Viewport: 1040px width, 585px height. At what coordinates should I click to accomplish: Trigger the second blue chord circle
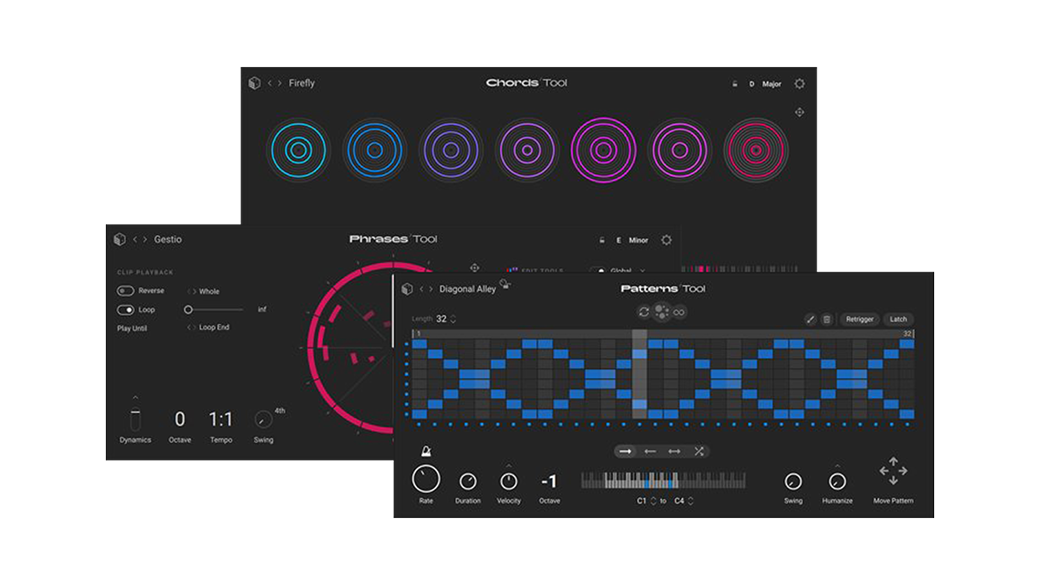tap(375, 150)
